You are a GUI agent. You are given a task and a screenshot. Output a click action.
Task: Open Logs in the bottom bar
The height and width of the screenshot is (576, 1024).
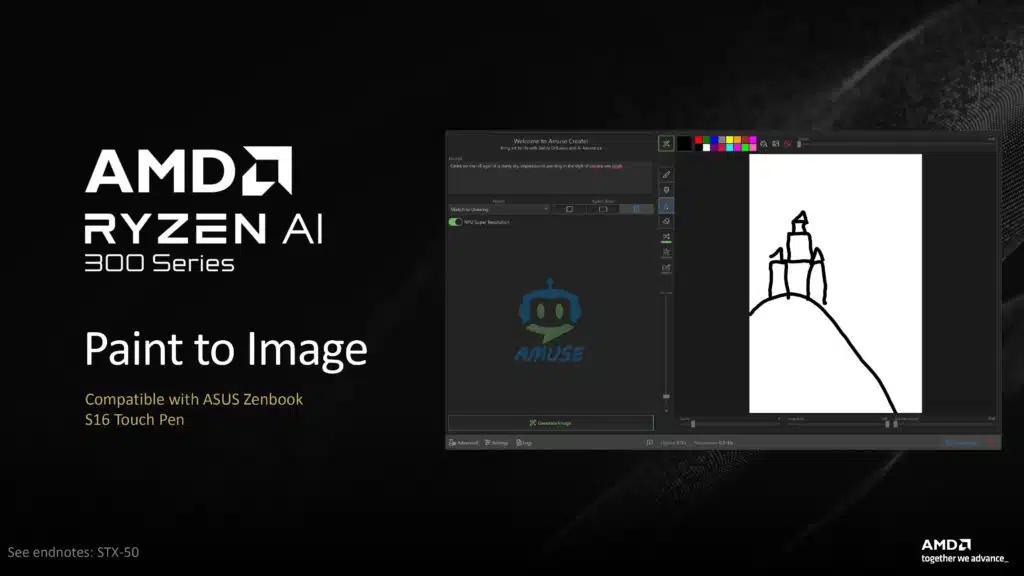(524, 443)
